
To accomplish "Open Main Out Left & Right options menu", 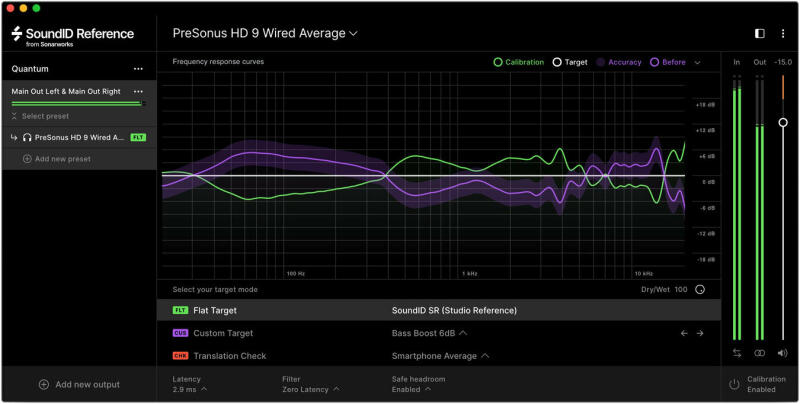I will [138, 92].
